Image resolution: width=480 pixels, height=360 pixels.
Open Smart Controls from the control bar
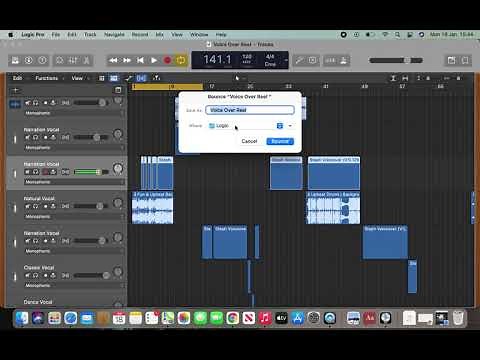[59, 60]
